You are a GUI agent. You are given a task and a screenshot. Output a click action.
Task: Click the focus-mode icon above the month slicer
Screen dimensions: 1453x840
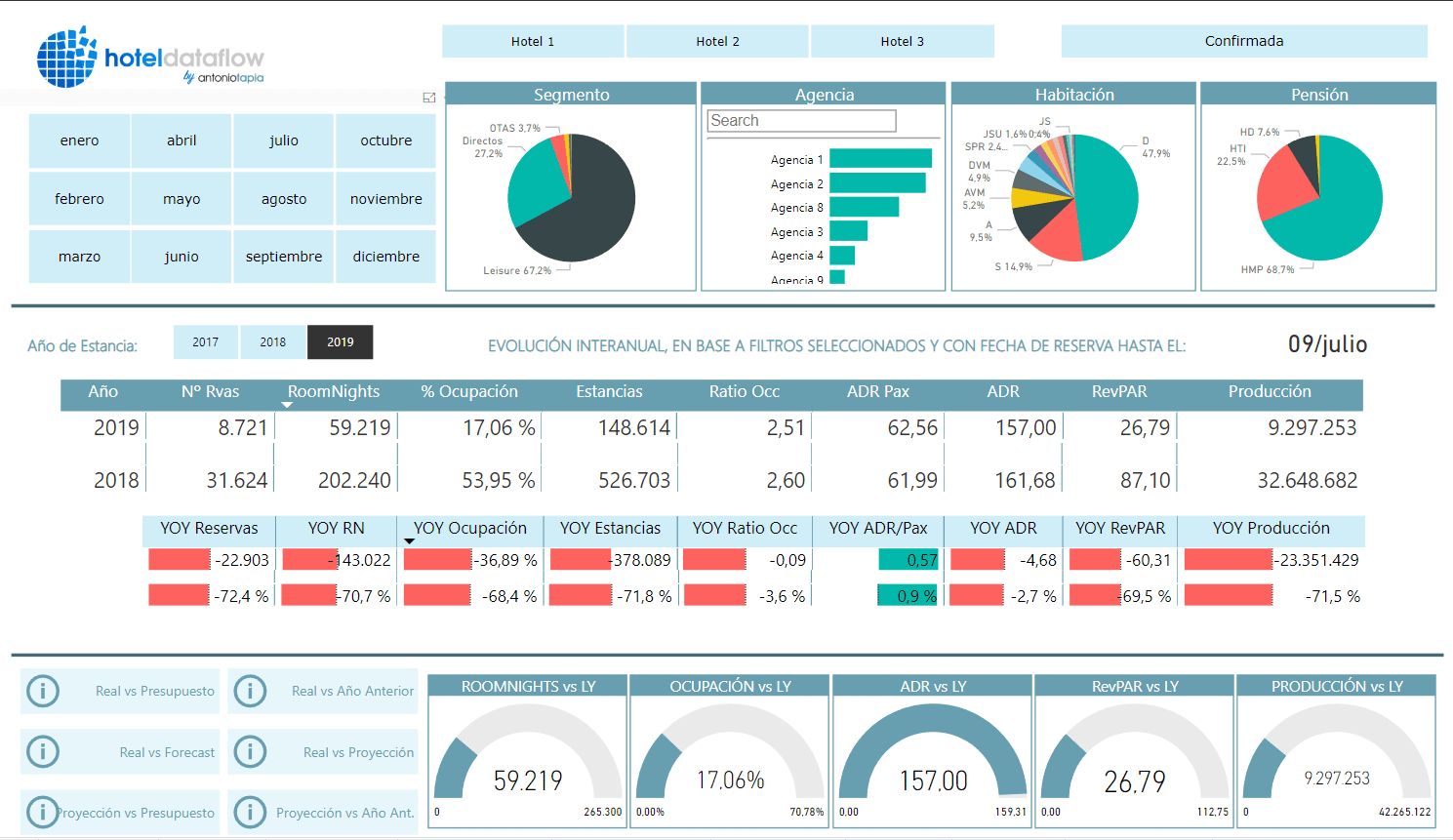pyautogui.click(x=427, y=98)
